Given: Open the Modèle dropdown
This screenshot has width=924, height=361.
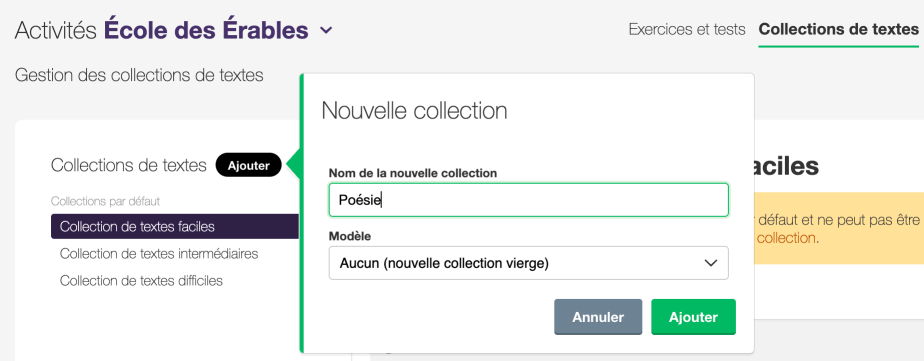Looking at the screenshot, I should [529, 263].
